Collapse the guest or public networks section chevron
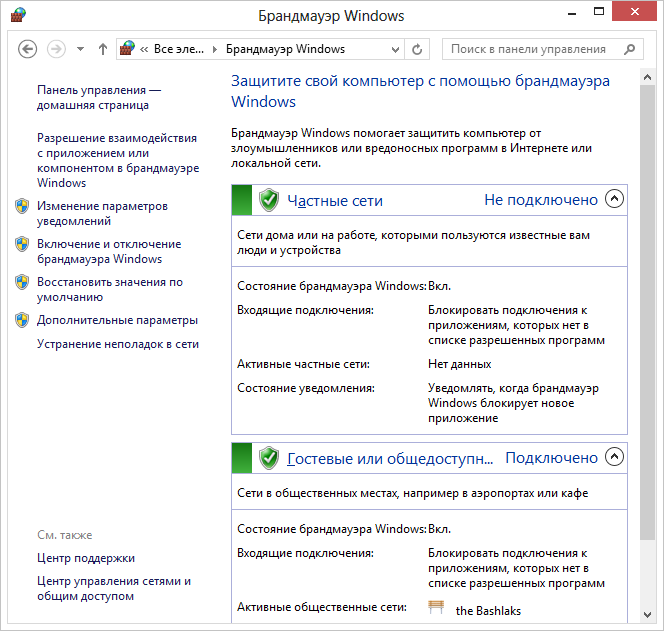Image resolution: width=664 pixels, height=631 pixels. coord(614,456)
